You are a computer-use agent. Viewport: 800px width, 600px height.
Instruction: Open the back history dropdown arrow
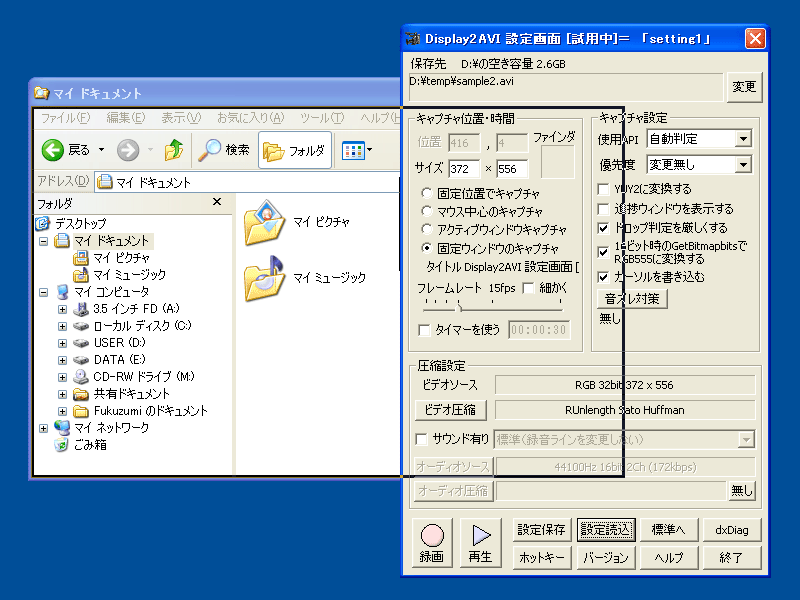(102, 150)
